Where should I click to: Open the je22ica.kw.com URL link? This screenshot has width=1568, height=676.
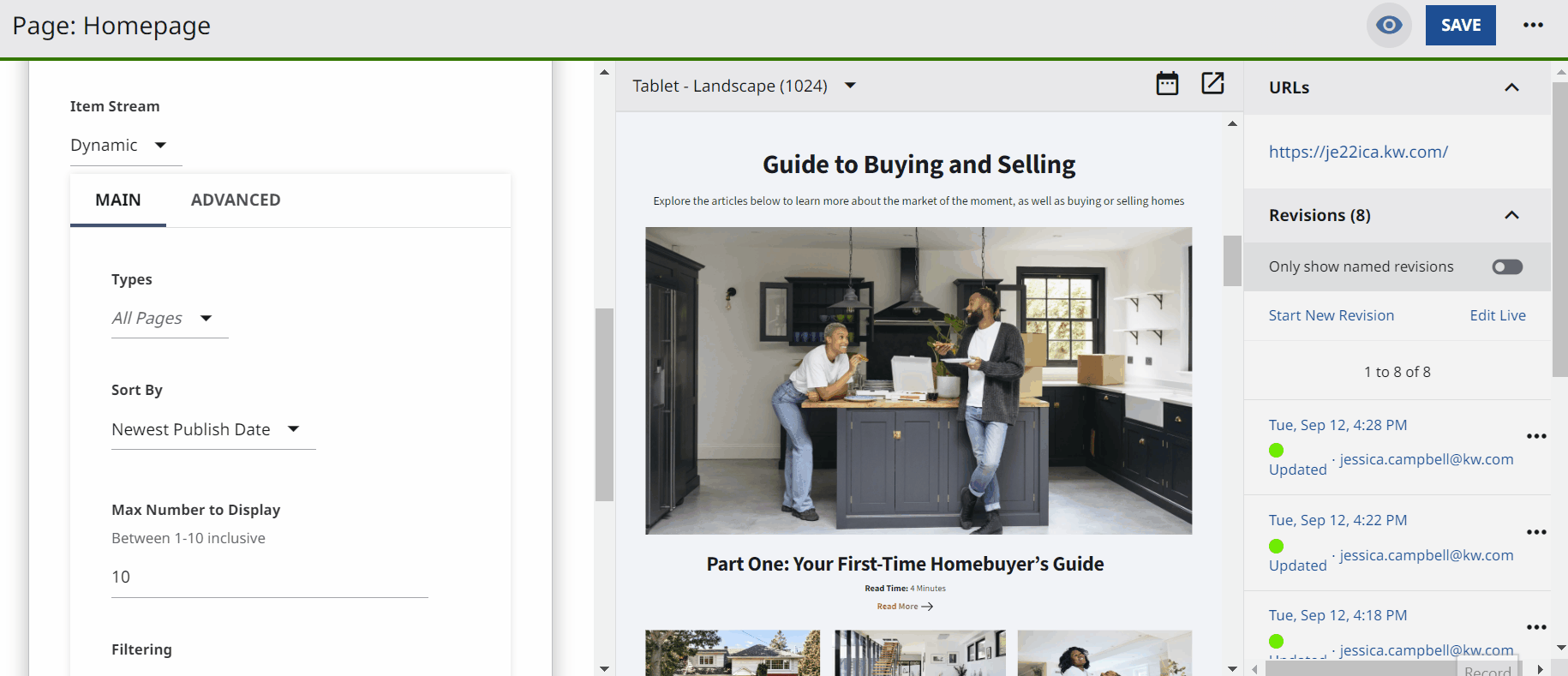point(1358,152)
